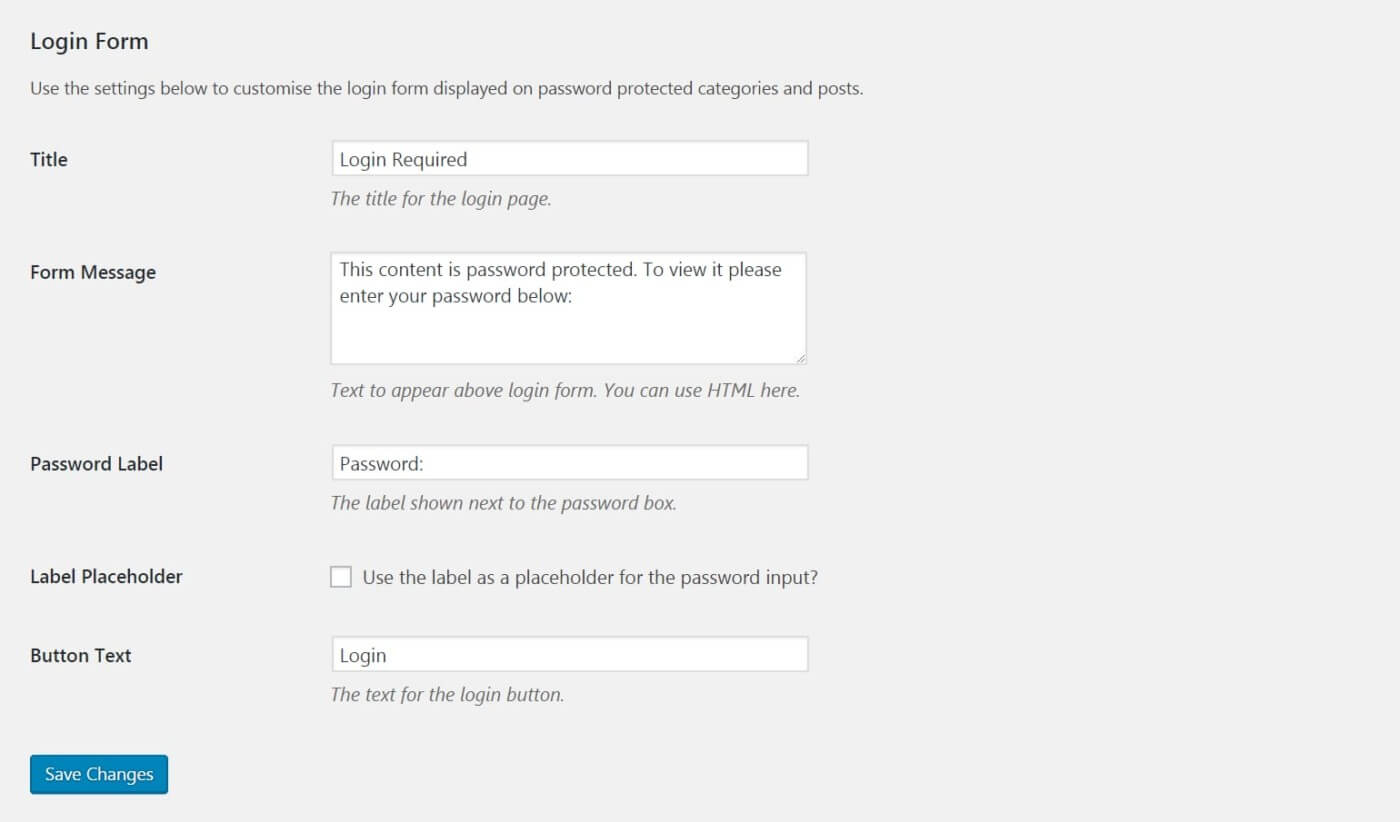Click the Button Text row label
The height and width of the screenshot is (822, 1400).
point(81,655)
